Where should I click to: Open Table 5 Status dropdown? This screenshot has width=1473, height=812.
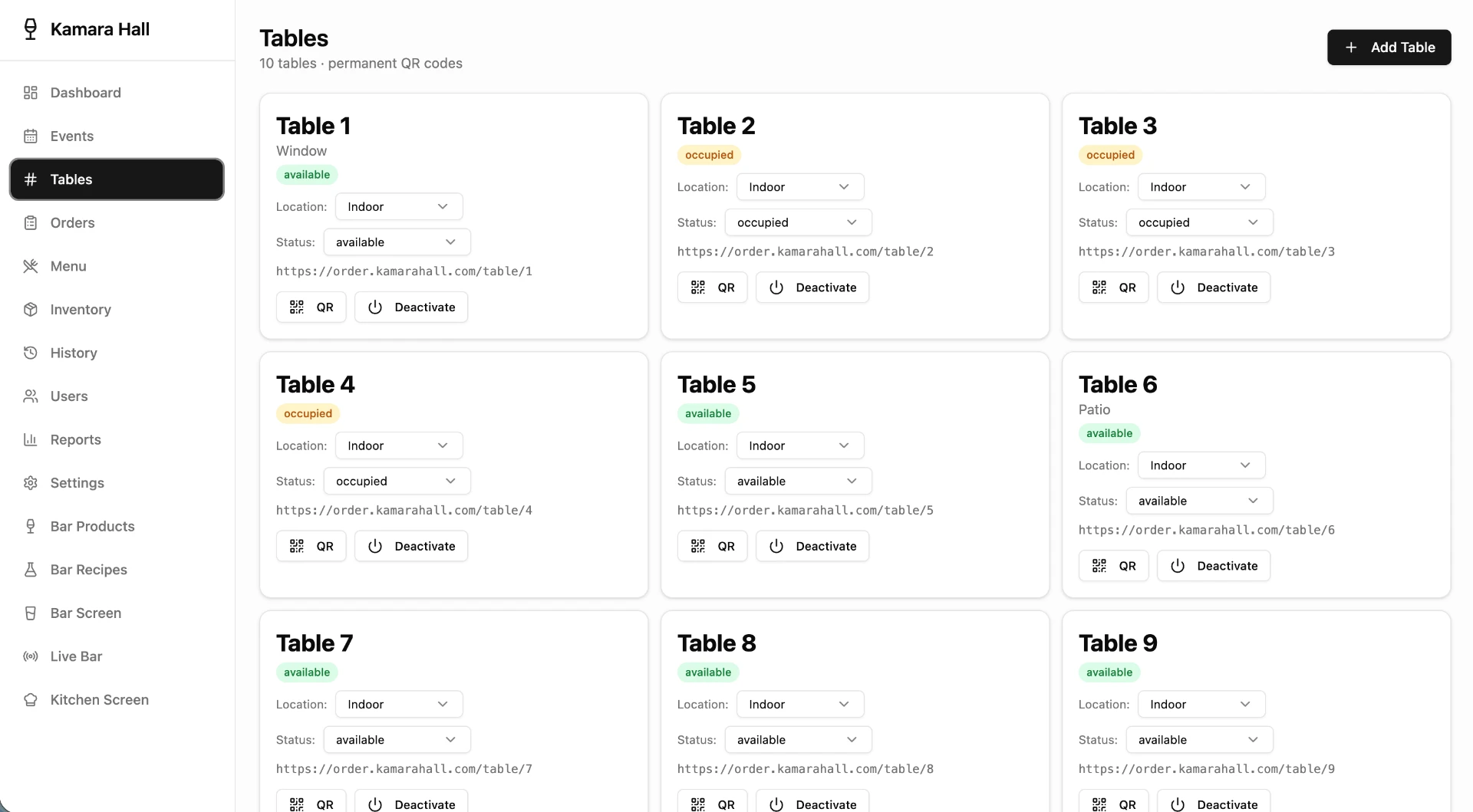[798, 482]
